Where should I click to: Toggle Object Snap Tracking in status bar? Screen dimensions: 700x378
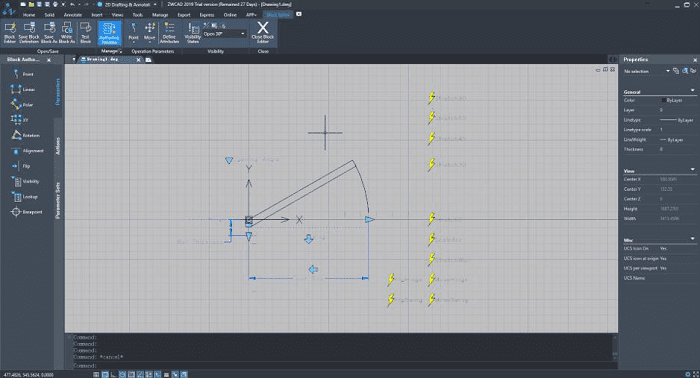[140, 374]
